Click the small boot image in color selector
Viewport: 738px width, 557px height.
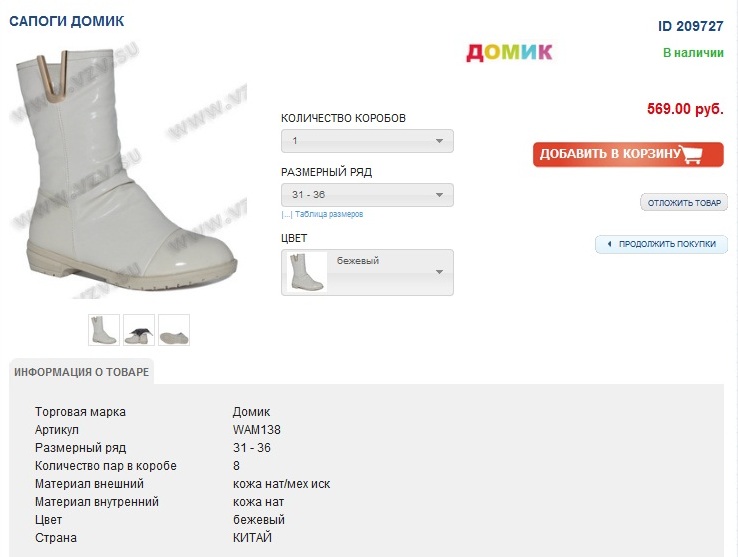click(306, 272)
